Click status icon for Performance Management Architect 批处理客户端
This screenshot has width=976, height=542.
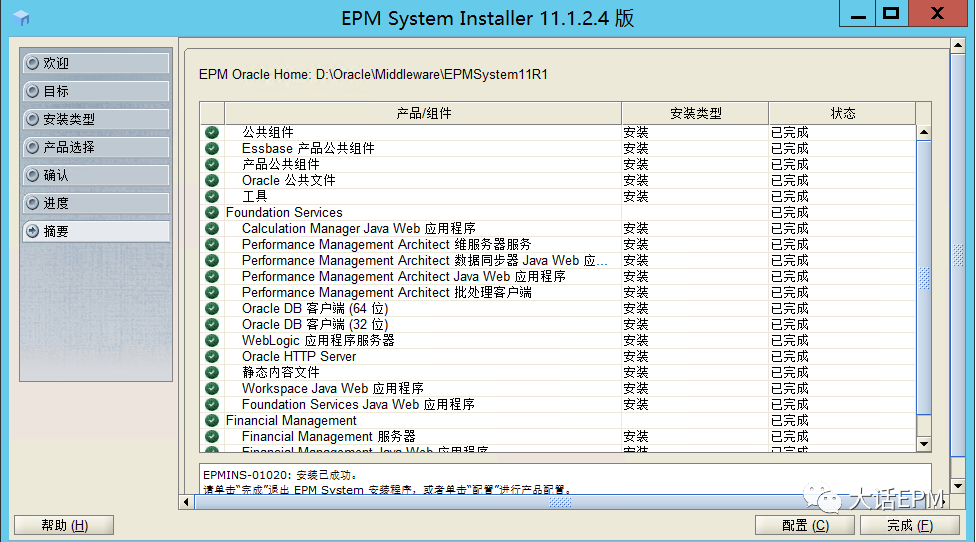pos(212,292)
